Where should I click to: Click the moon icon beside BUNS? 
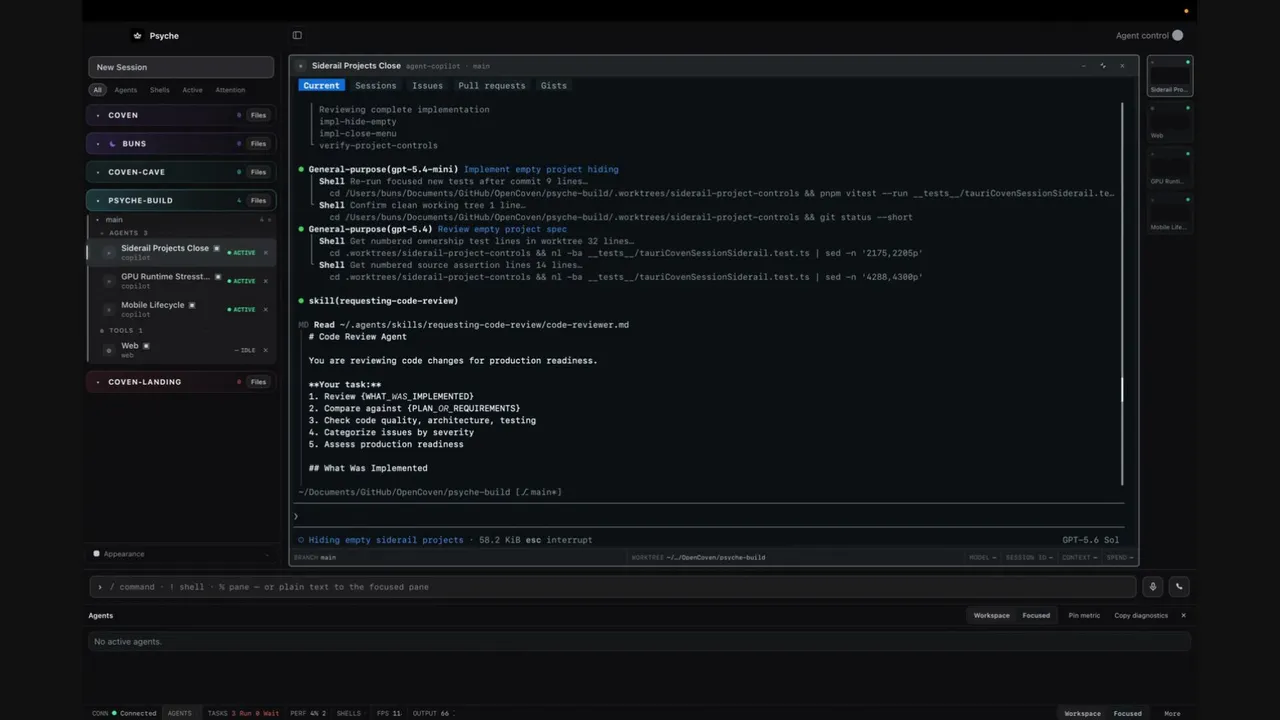[112, 143]
